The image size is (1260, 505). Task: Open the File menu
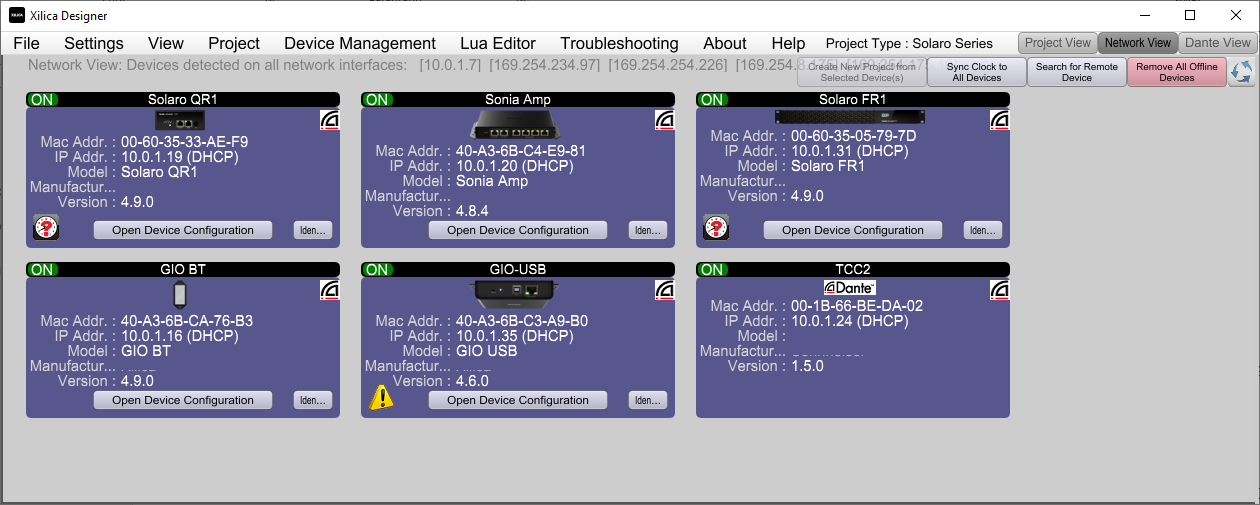[x=26, y=43]
